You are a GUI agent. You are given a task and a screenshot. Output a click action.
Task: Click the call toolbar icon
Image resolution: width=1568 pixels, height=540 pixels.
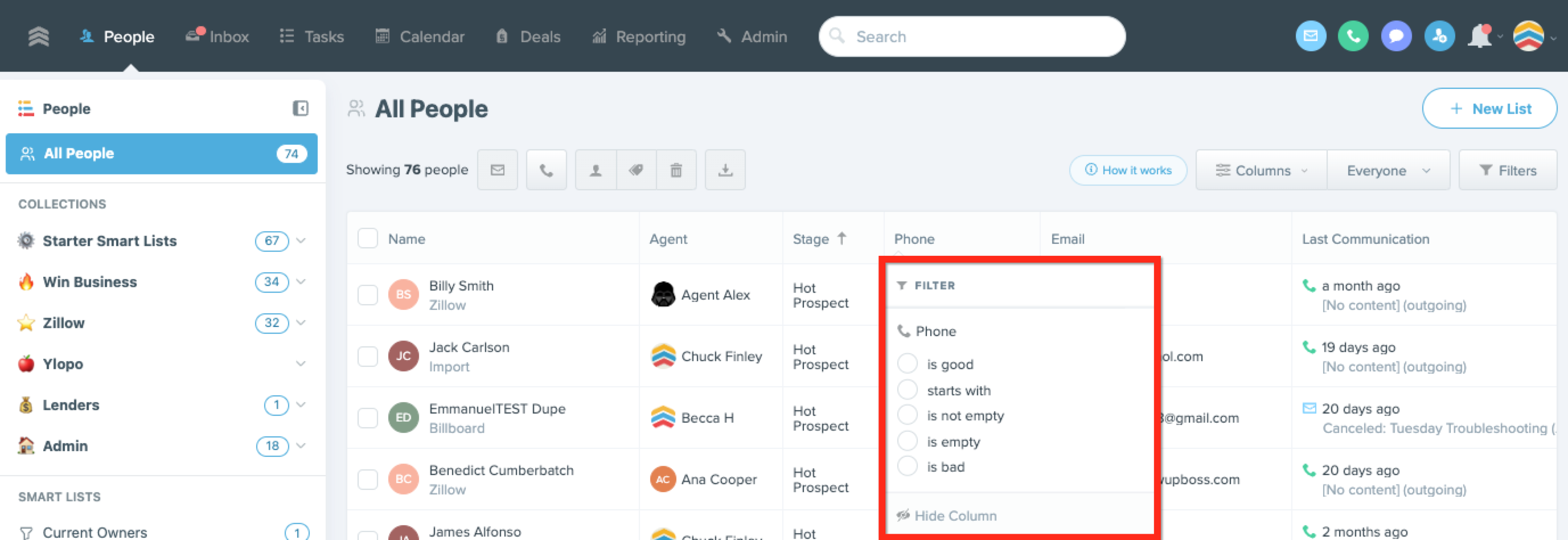547,170
